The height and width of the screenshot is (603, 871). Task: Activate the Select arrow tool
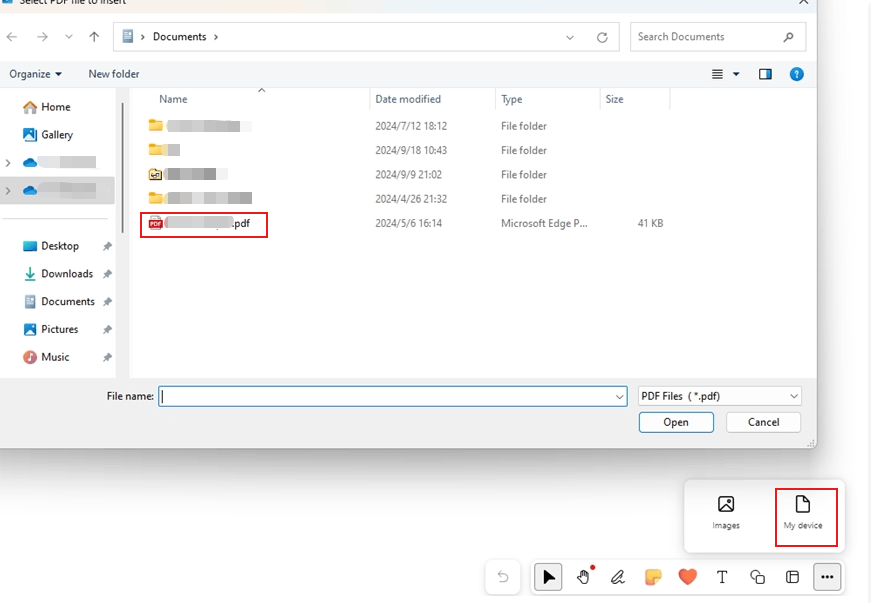tap(548, 577)
